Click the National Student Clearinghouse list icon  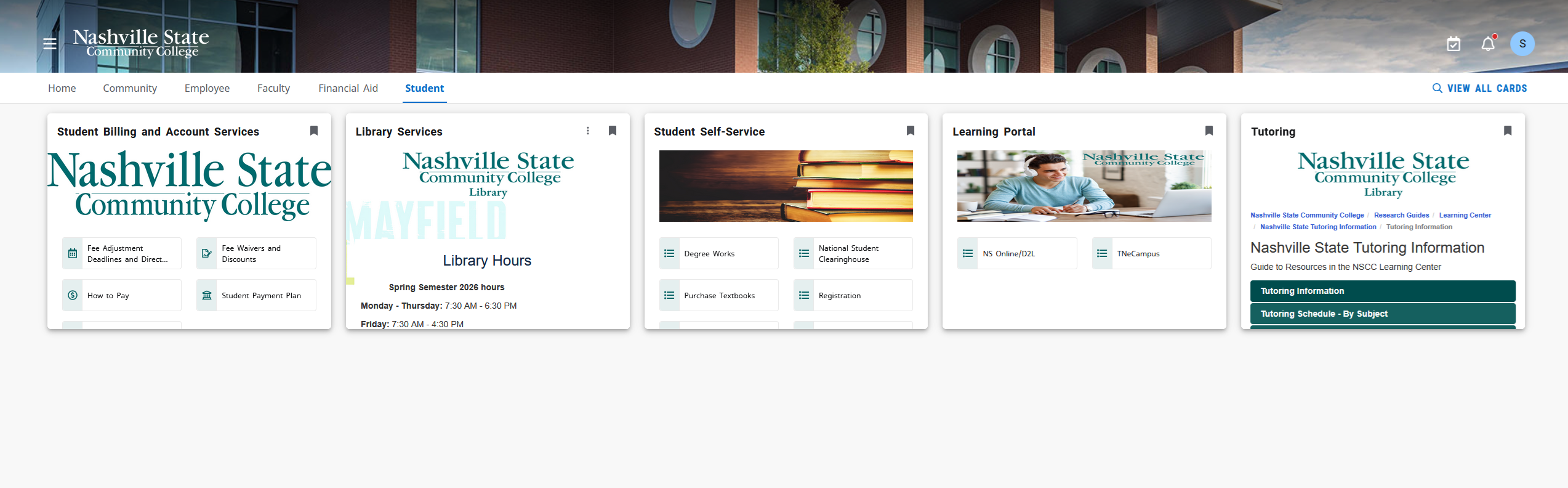(804, 253)
